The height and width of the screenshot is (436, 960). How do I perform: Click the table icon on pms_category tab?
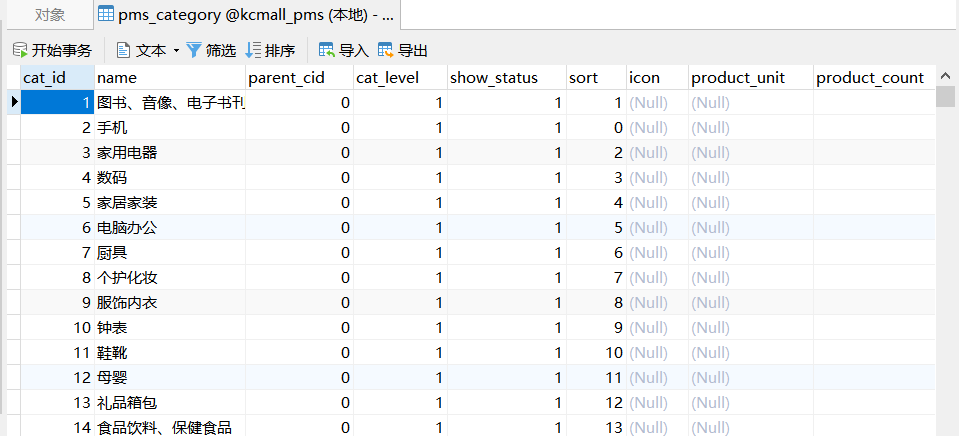(x=106, y=15)
